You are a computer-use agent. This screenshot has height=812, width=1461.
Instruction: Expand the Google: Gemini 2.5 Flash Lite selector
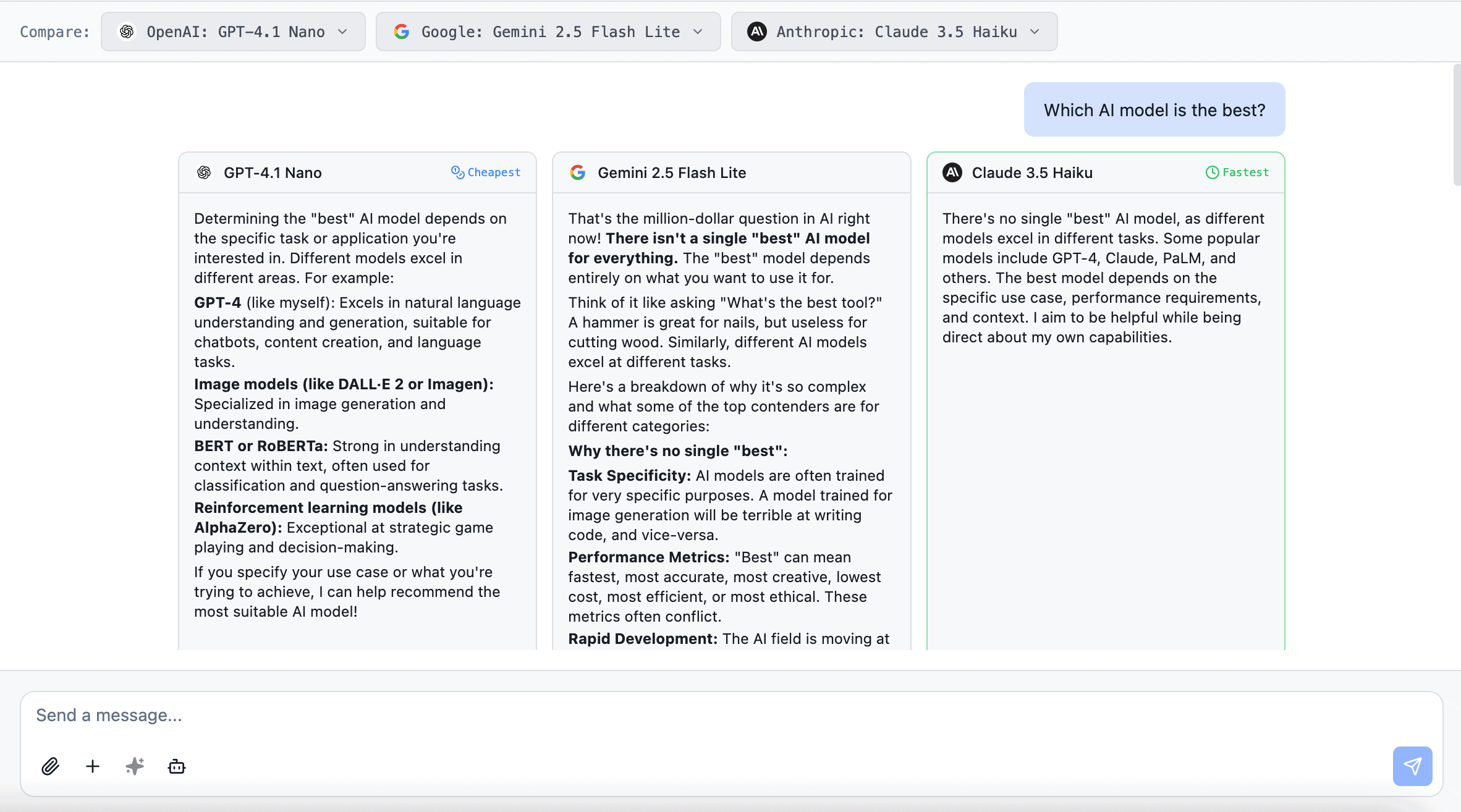[548, 32]
